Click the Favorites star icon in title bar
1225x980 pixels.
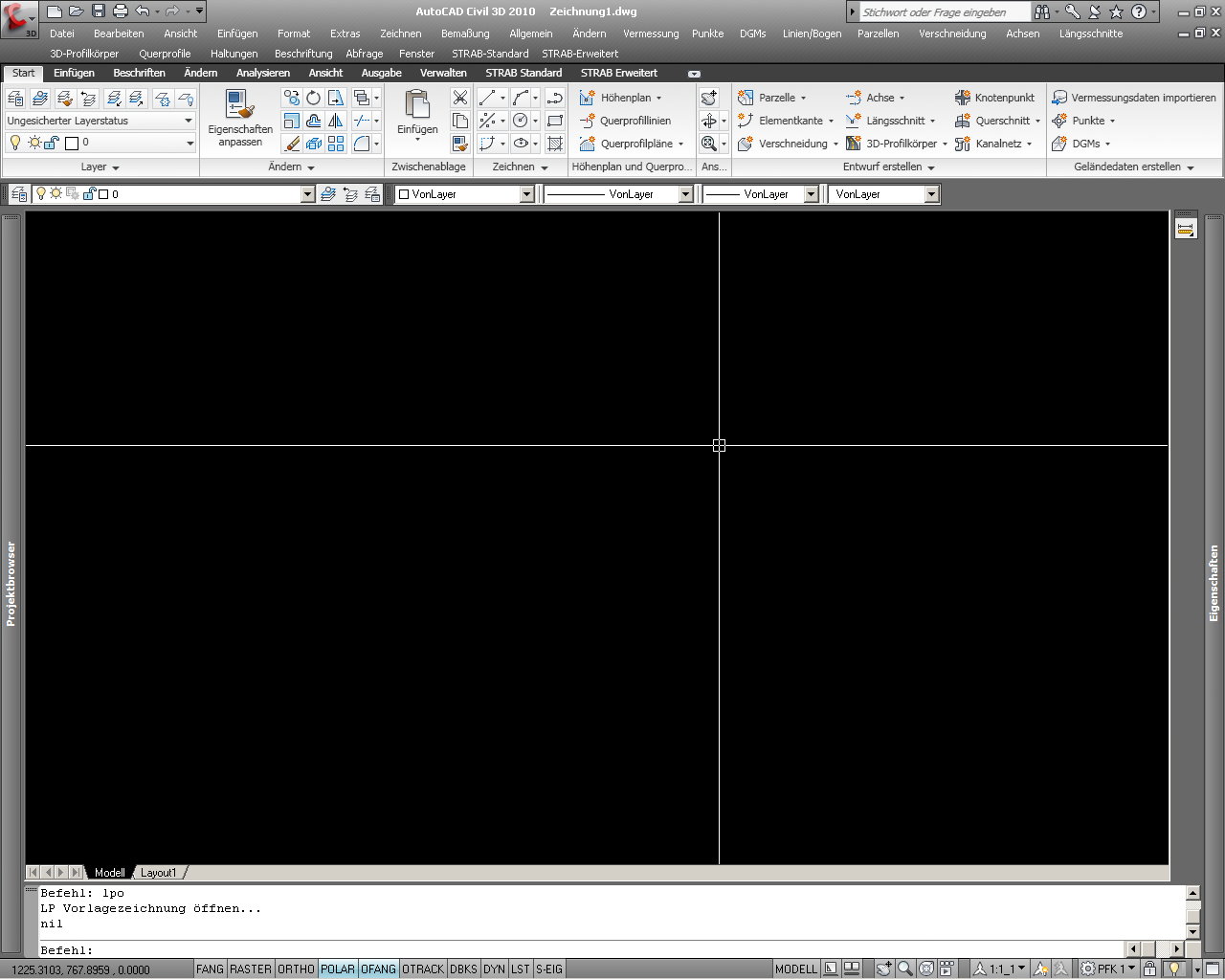click(1116, 11)
